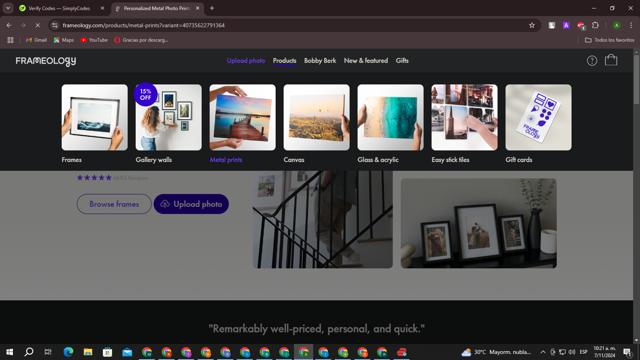Show hidden system tray icons
The height and width of the screenshot is (360, 640).
coord(543,352)
